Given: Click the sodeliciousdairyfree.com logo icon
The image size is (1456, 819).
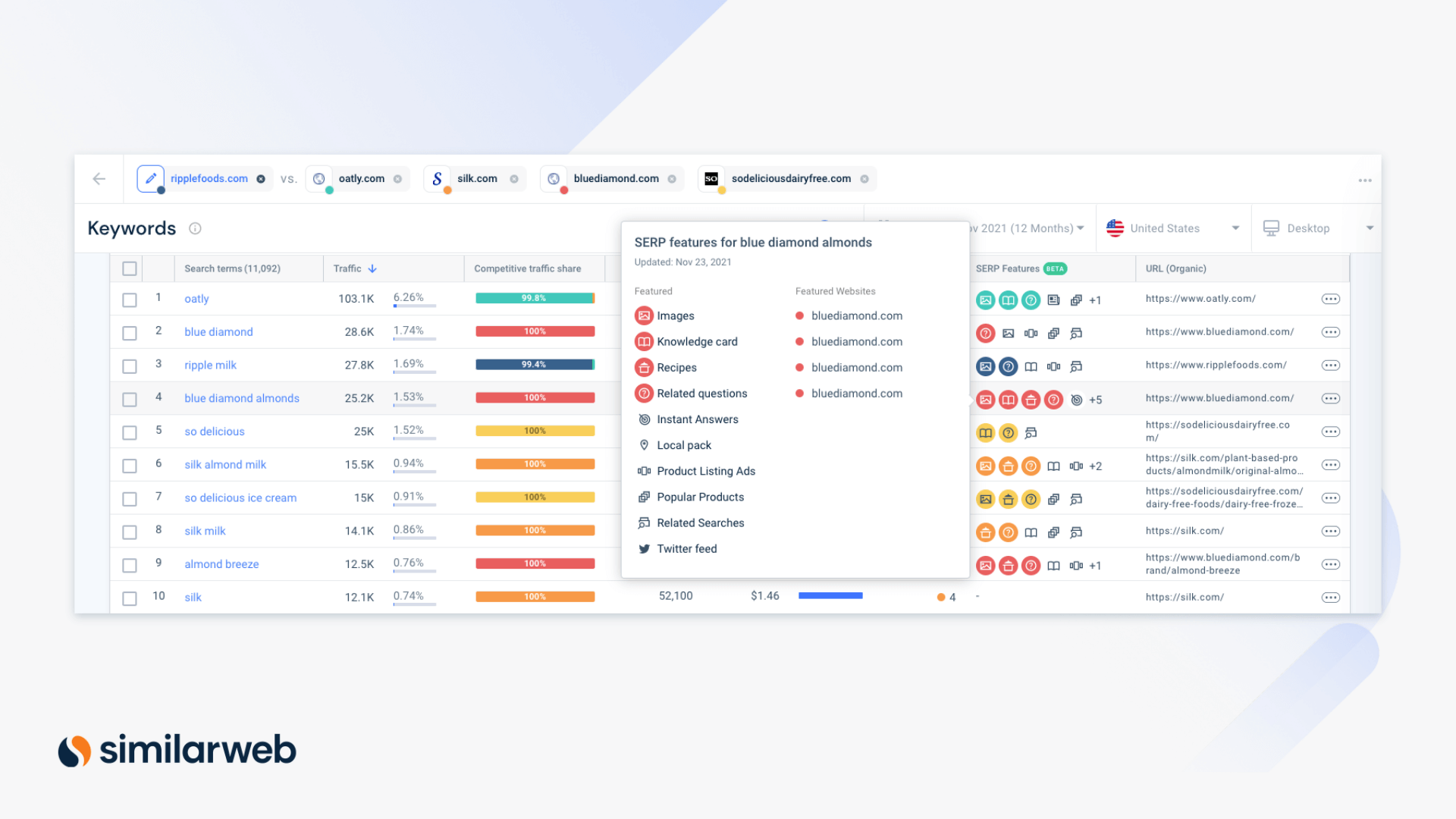Looking at the screenshot, I should 711,179.
